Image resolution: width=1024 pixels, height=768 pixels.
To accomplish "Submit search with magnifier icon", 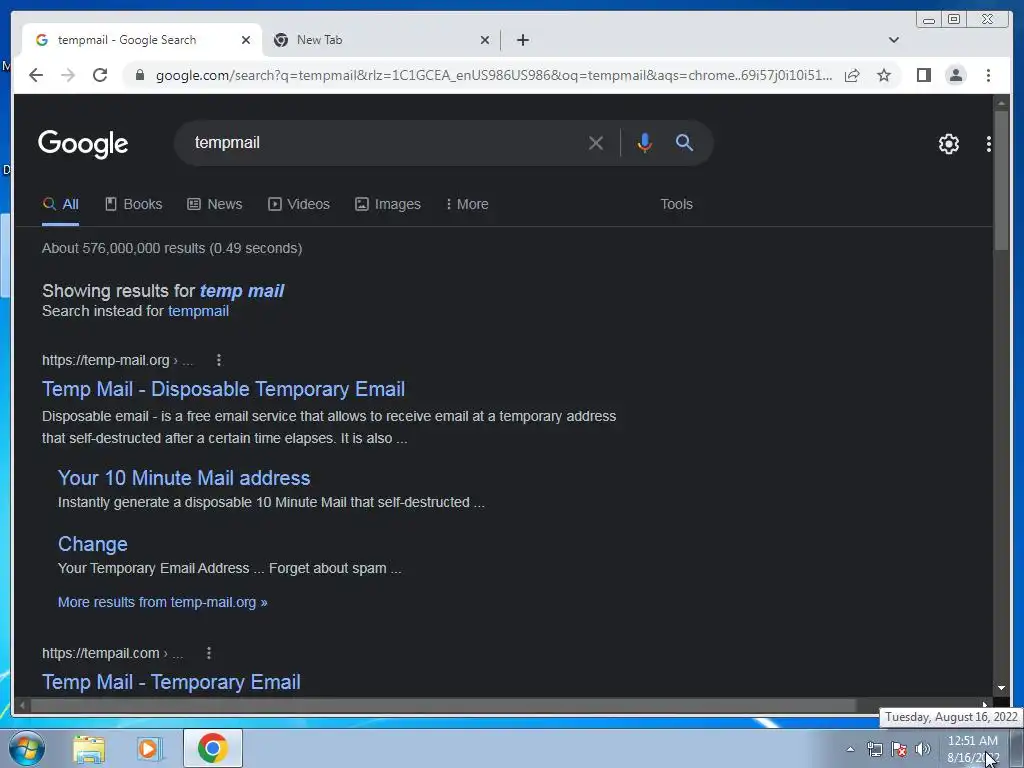I will click(684, 142).
